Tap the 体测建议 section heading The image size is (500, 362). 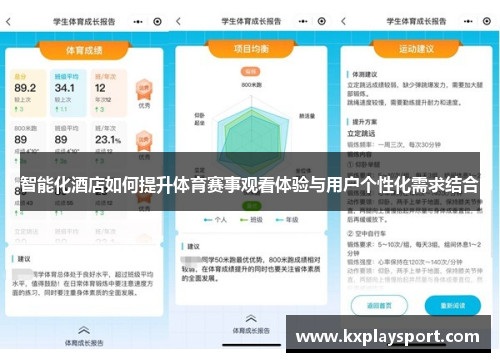[365, 74]
